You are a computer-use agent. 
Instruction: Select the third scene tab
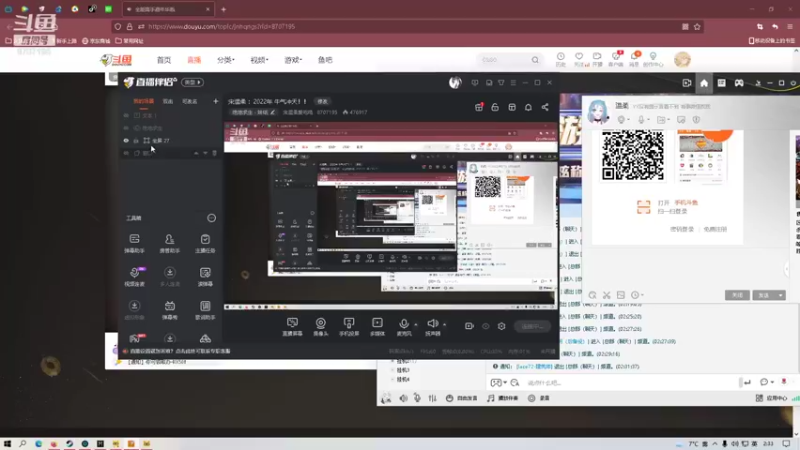click(x=190, y=101)
